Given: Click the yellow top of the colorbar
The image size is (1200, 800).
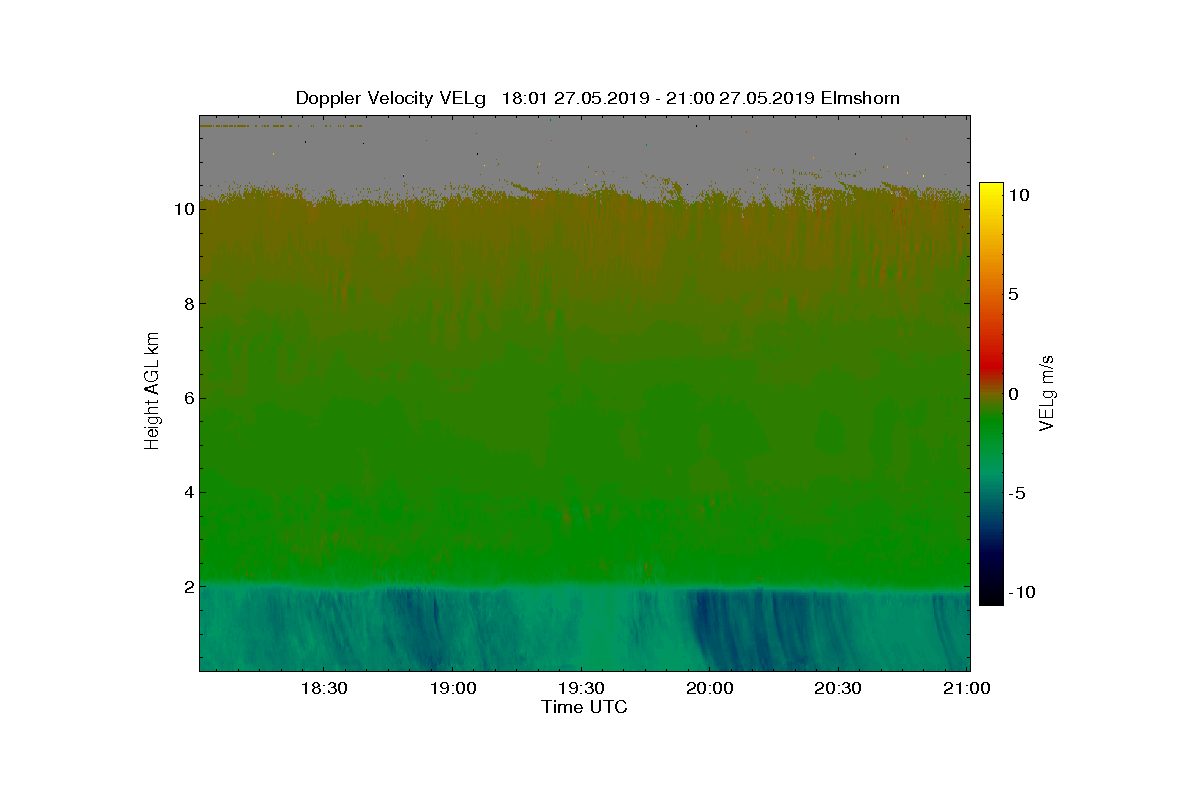Looking at the screenshot, I should [990, 190].
